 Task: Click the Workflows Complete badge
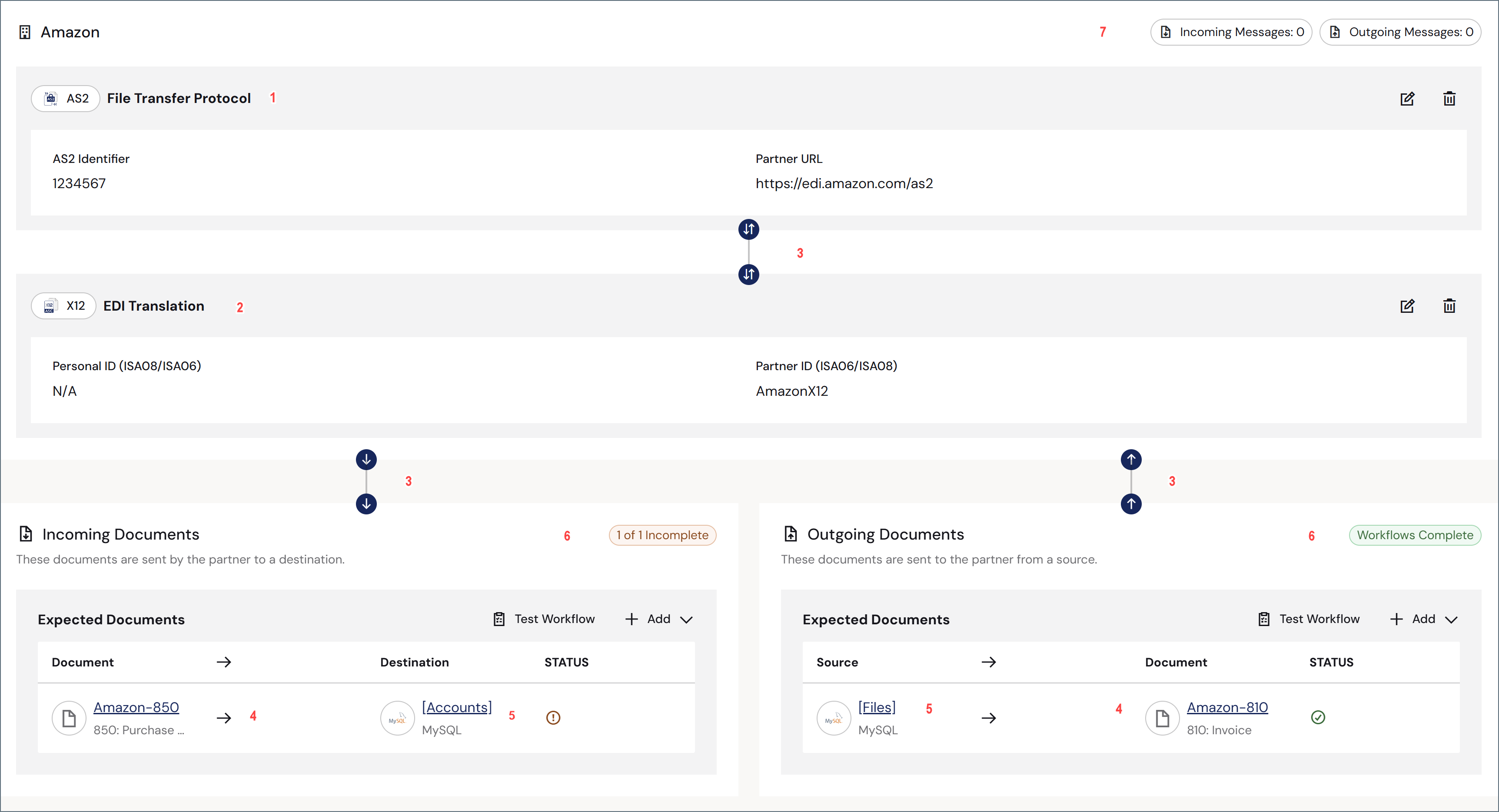(1415, 535)
